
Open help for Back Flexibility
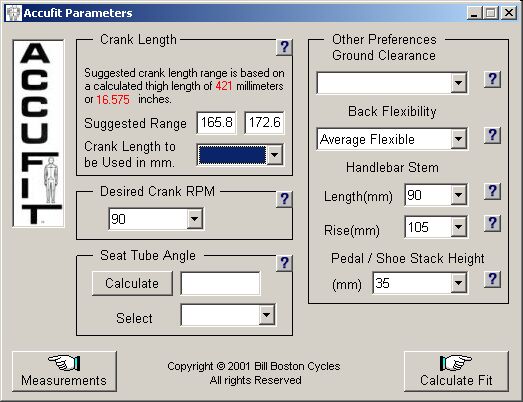coord(492,135)
